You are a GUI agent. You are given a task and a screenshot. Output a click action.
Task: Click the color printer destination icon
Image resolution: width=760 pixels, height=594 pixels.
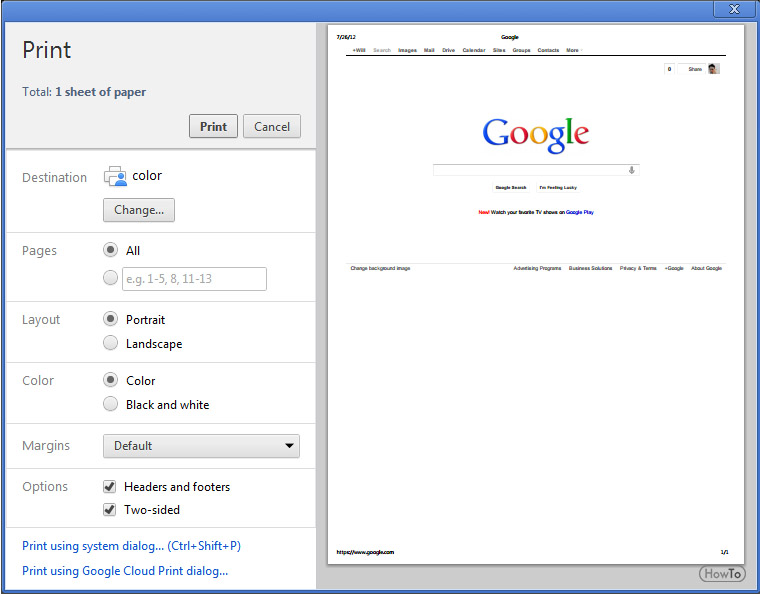pos(115,176)
